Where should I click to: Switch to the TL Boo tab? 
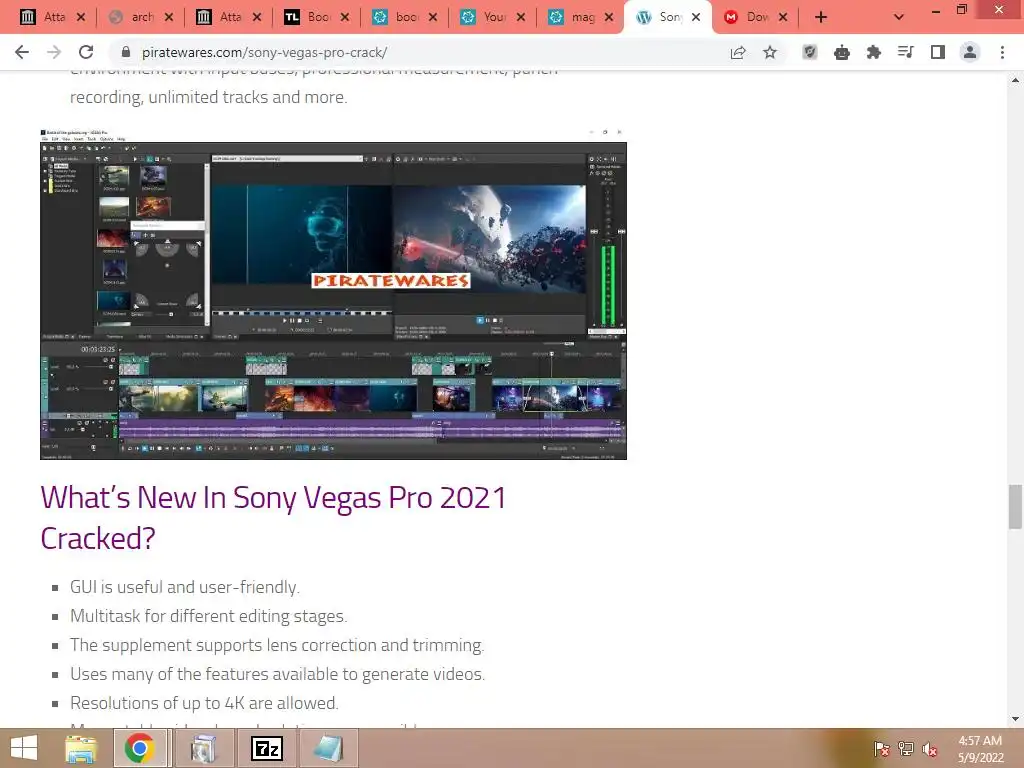[x=308, y=17]
